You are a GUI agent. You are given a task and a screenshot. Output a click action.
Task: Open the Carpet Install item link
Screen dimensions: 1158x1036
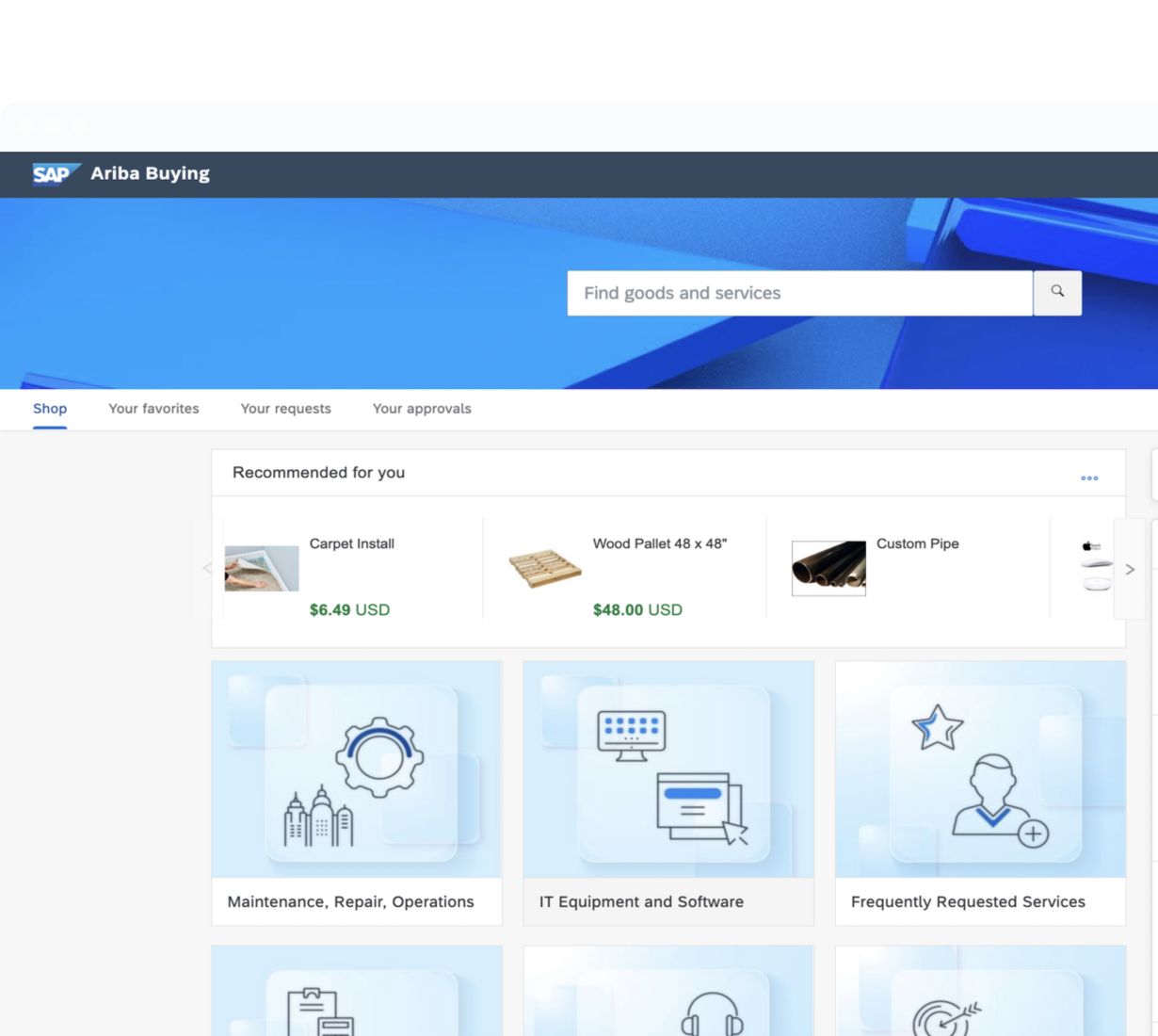352,543
